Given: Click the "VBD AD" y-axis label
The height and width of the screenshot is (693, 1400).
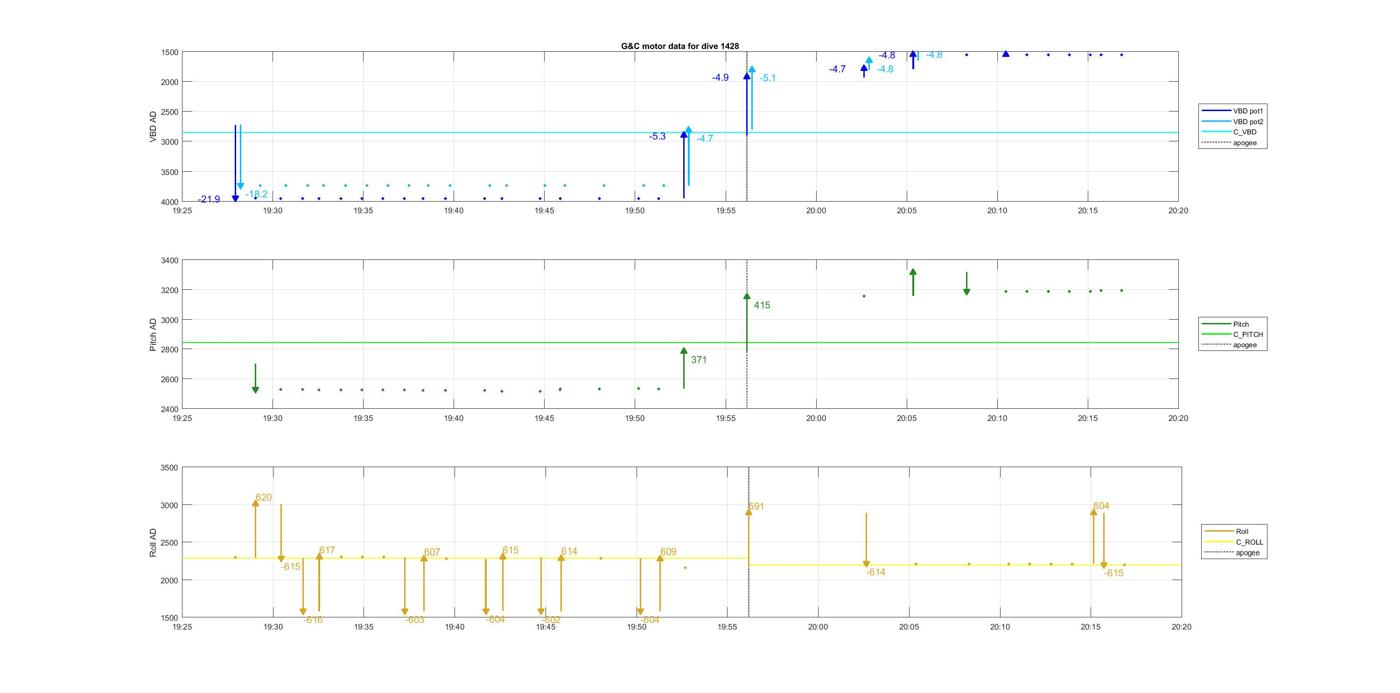Looking at the screenshot, I should pos(154,127).
